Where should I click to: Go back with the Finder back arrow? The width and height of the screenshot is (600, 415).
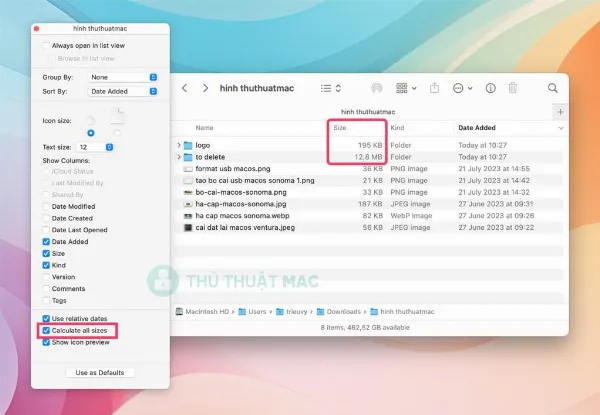(x=184, y=88)
